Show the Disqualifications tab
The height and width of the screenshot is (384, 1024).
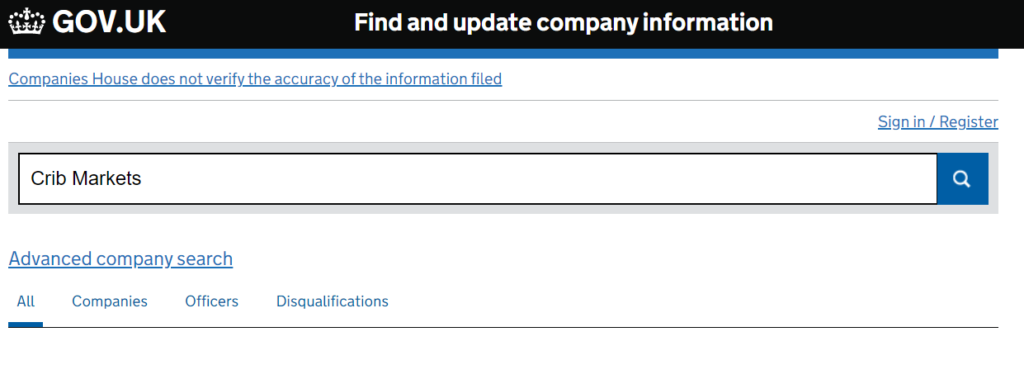coord(332,302)
